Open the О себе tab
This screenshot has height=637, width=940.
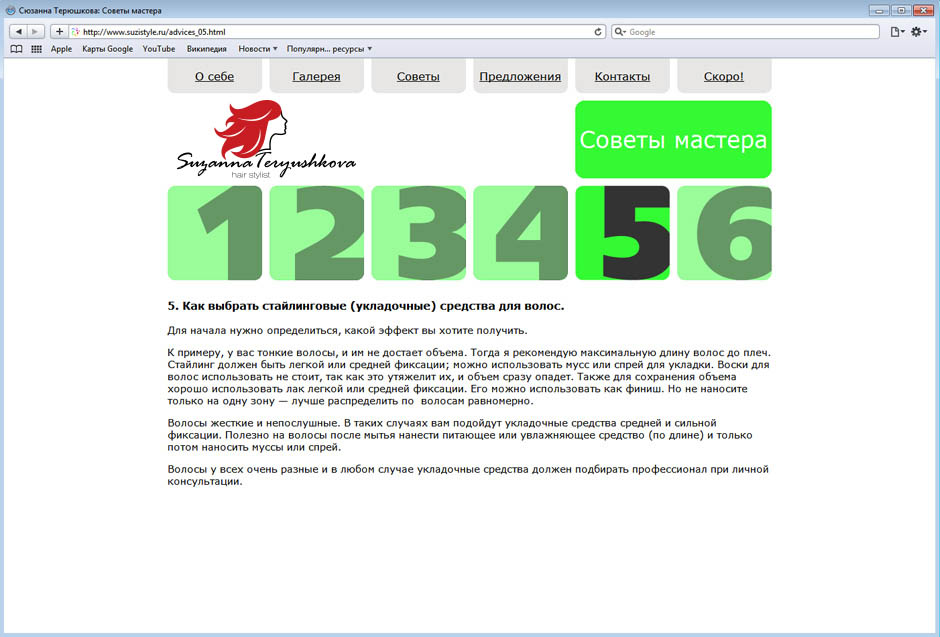pos(214,76)
